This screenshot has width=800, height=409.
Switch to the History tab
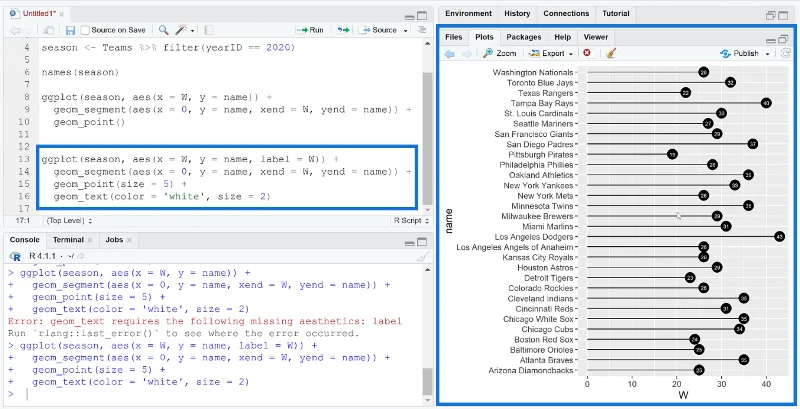pos(517,14)
